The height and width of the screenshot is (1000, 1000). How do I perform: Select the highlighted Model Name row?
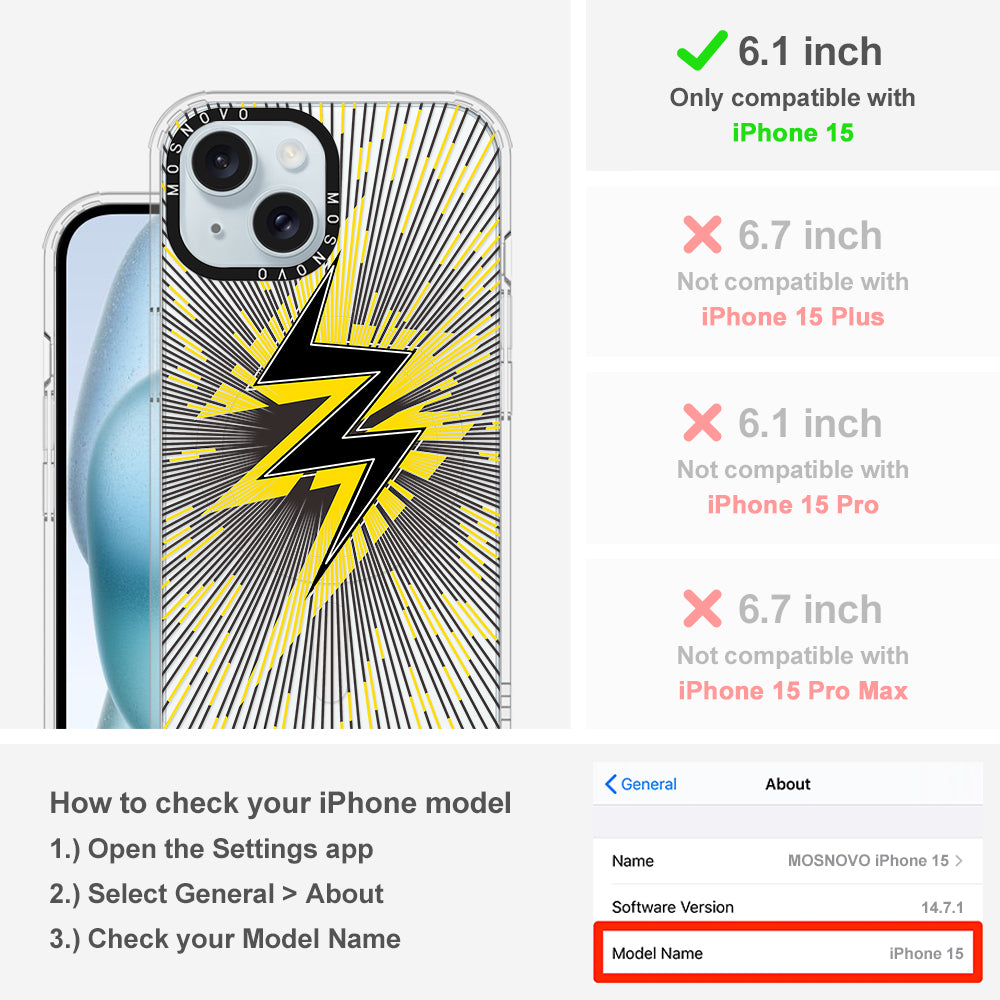(x=788, y=953)
